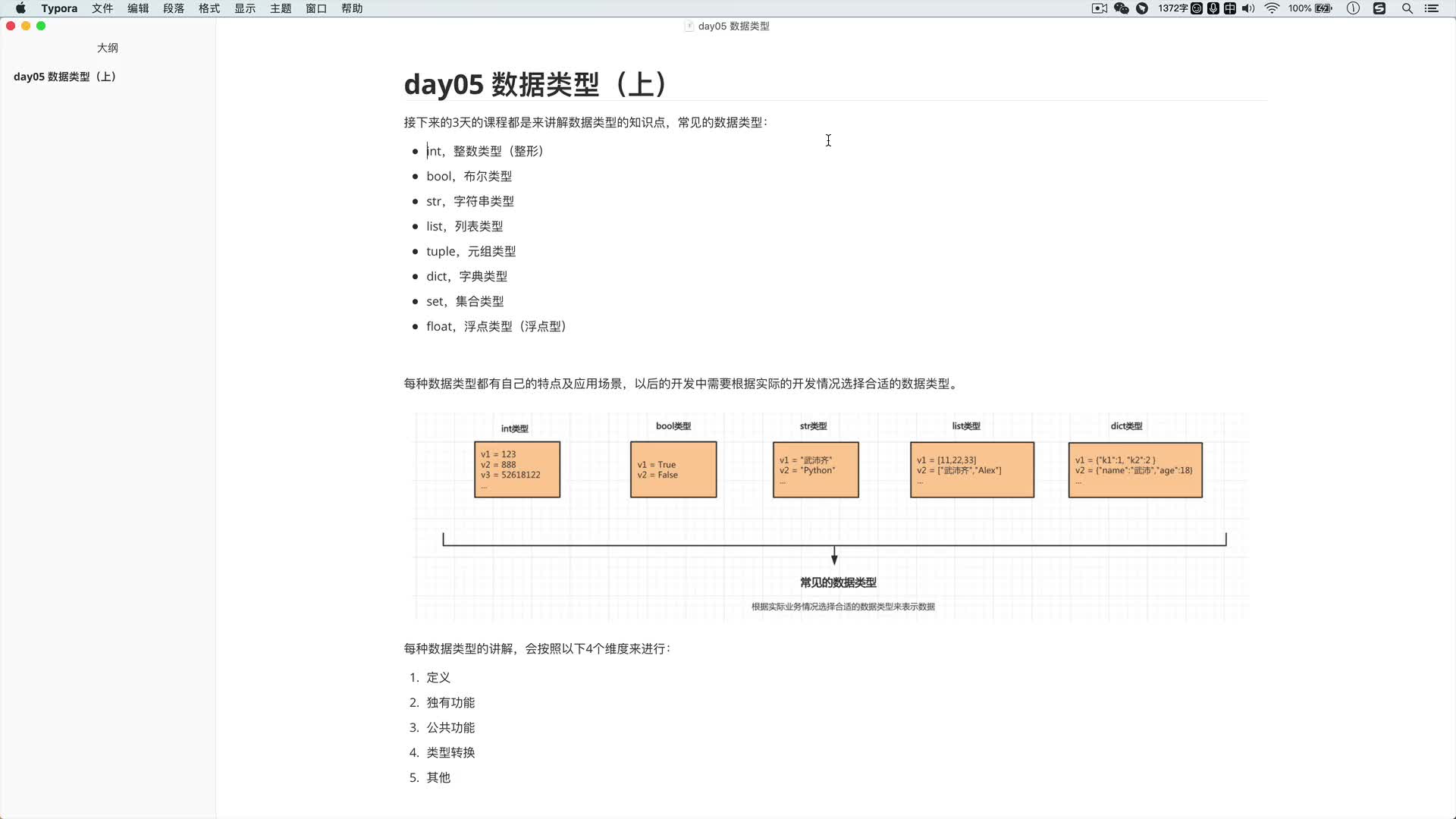Screen dimensions: 1456x819
Task: Click the bullet bool，布尔类型
Action: pos(469,176)
